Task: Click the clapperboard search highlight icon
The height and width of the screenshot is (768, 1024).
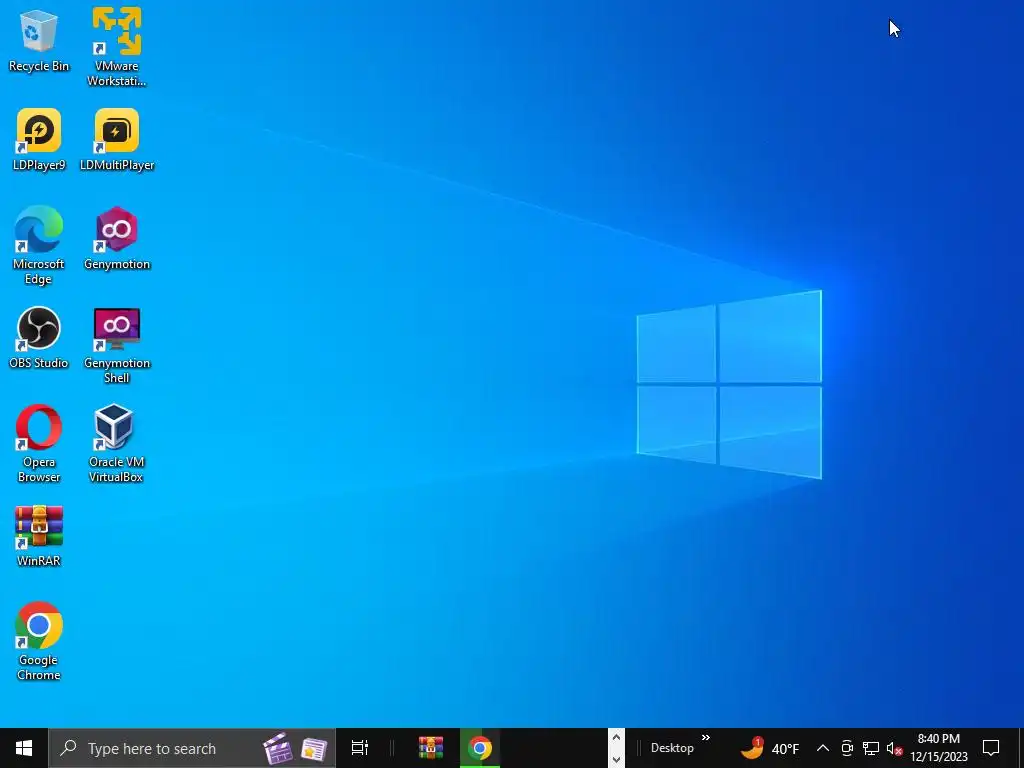Action: [278, 748]
